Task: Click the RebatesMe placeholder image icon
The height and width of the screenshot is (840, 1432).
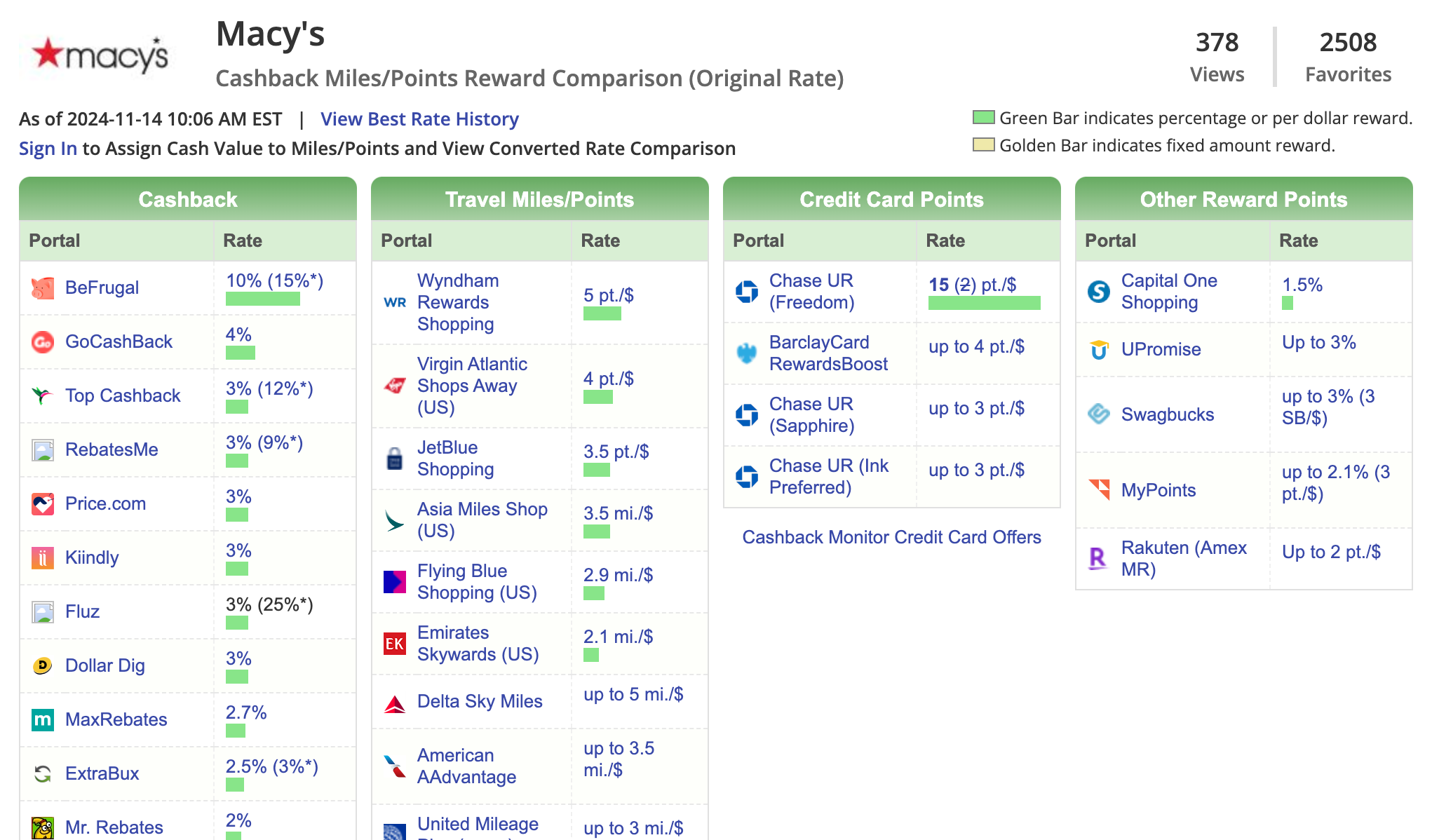Action: [43, 450]
